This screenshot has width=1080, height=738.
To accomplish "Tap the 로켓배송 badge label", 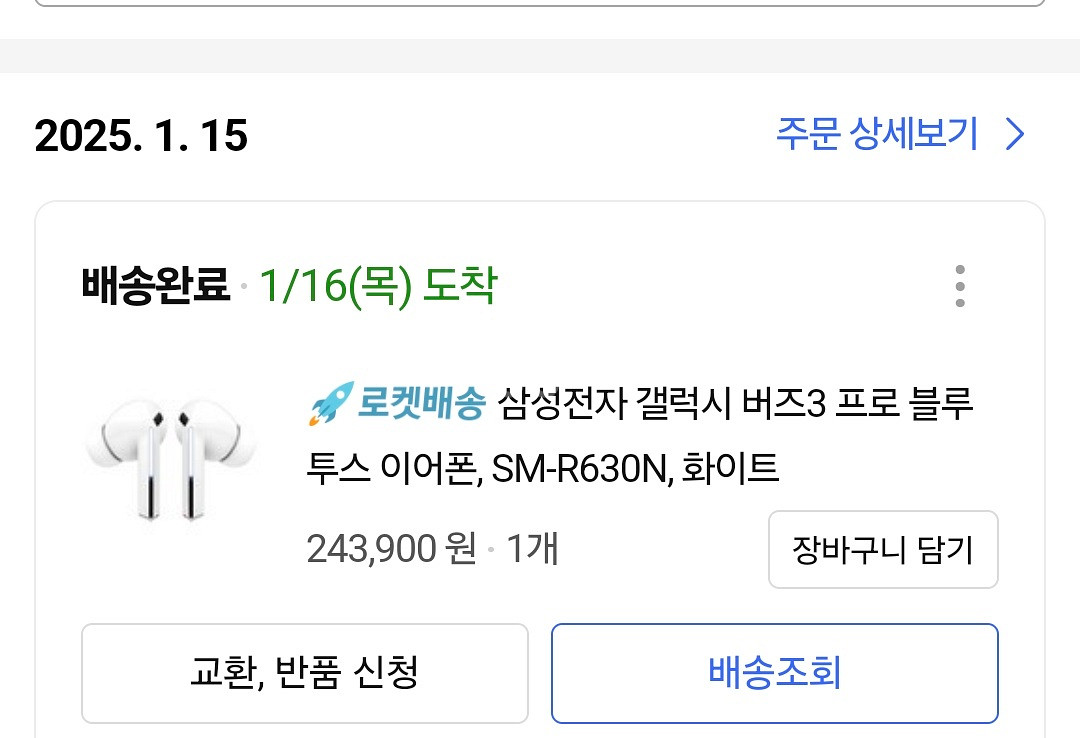I will (421, 405).
